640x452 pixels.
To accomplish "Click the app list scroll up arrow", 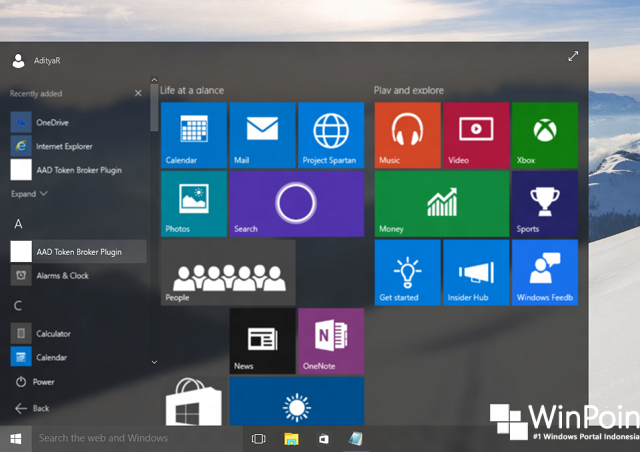I will (154, 80).
